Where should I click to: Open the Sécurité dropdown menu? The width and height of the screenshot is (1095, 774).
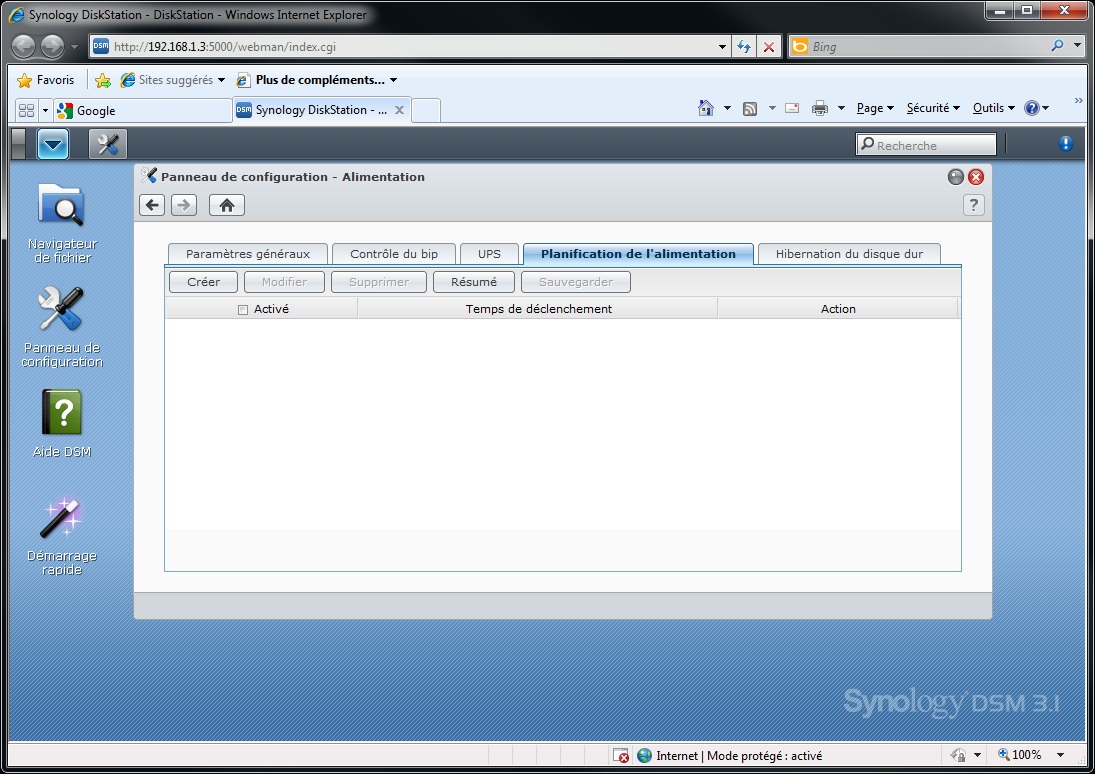932,108
